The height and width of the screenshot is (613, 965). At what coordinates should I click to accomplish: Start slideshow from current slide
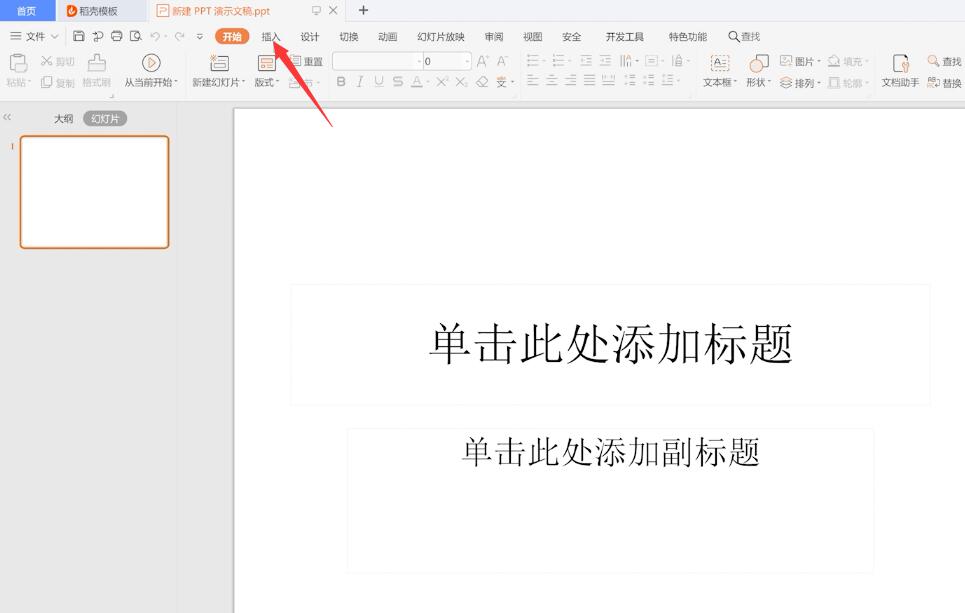pos(151,62)
